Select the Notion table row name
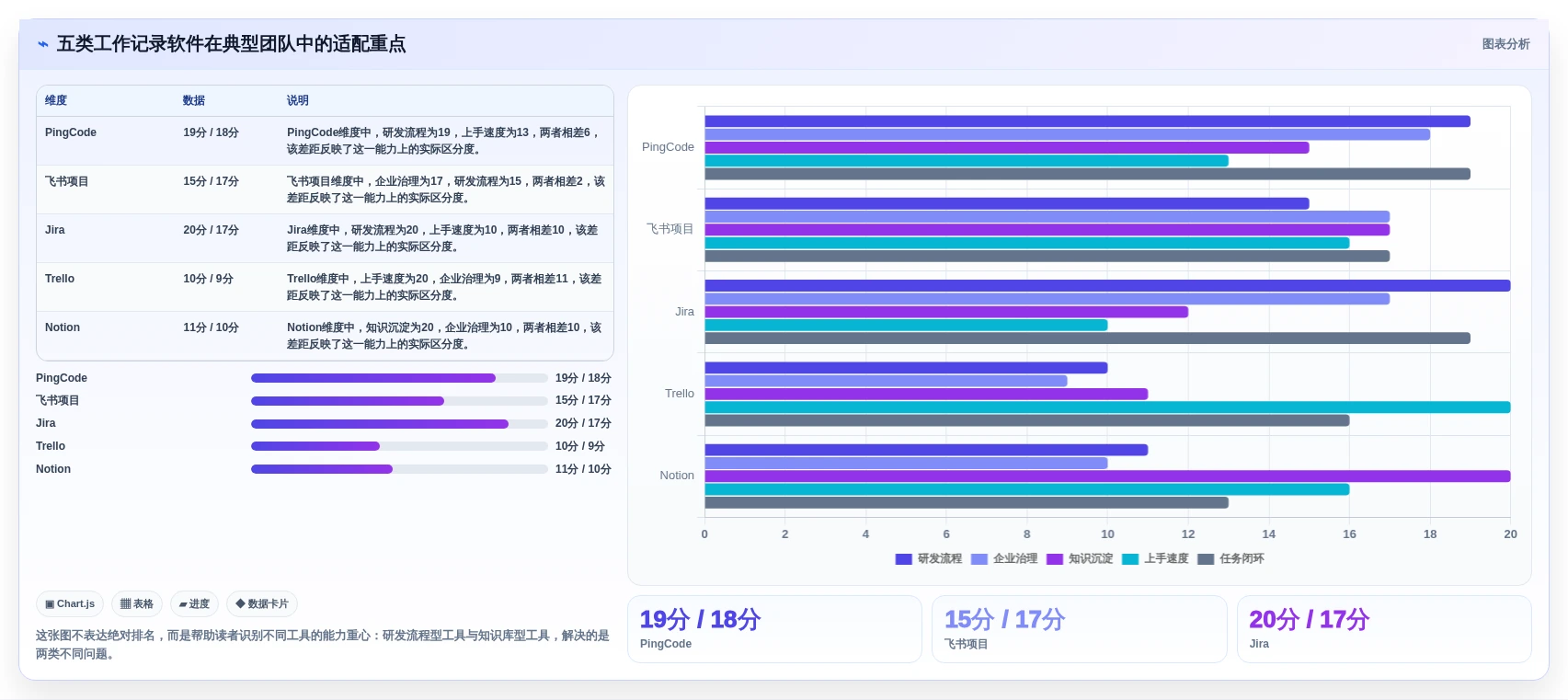 coord(63,327)
